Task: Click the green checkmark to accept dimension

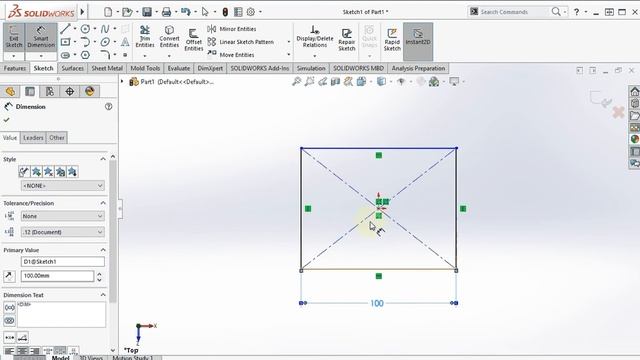Action: [x=6, y=120]
